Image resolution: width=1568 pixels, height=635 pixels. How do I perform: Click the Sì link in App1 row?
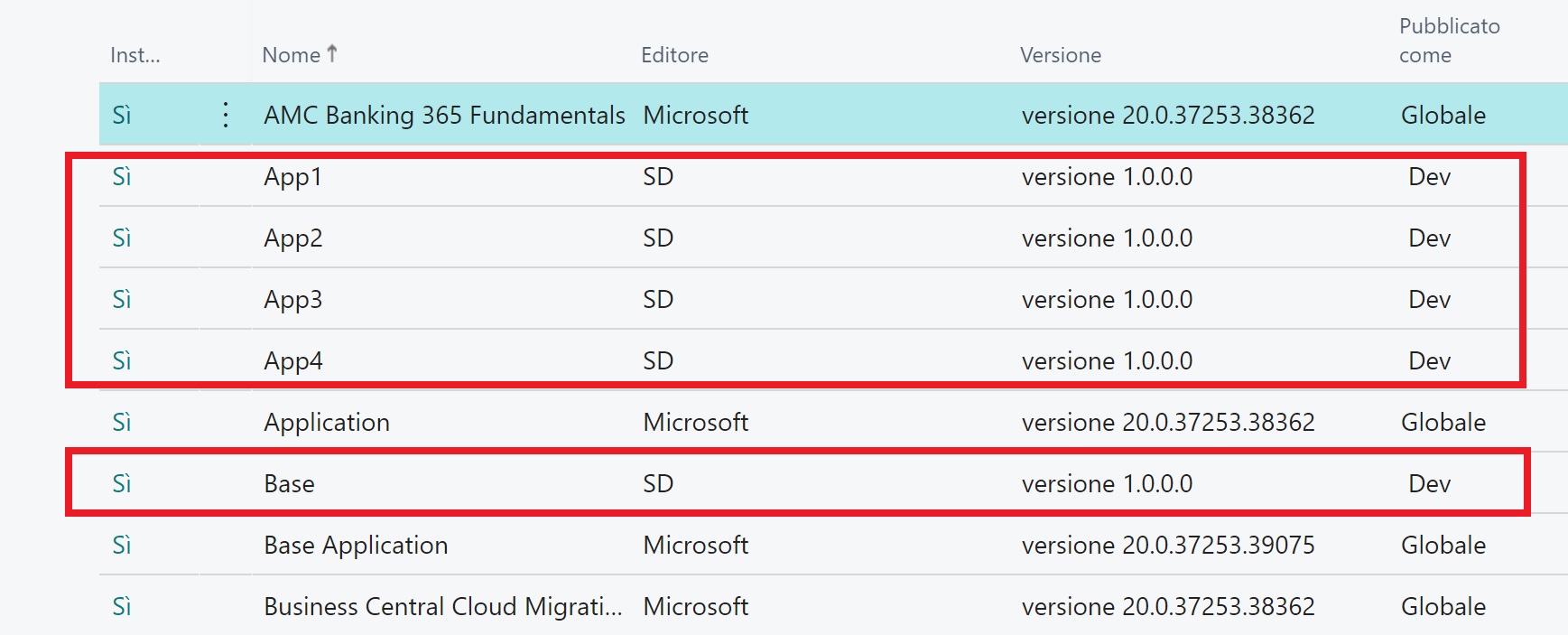[122, 177]
